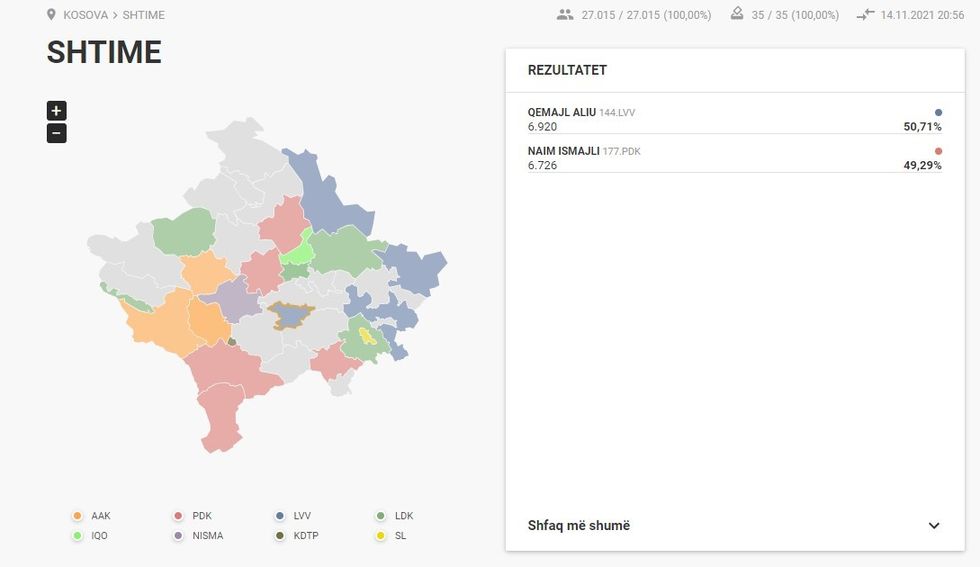Click the AAK orange legend swatch
The image size is (980, 567).
pos(78,516)
